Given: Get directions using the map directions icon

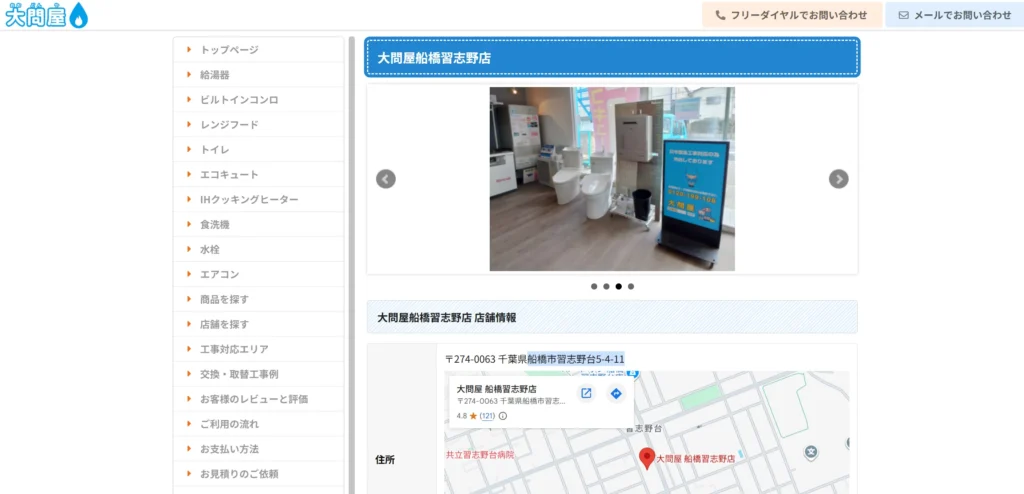Looking at the screenshot, I should pos(616,393).
